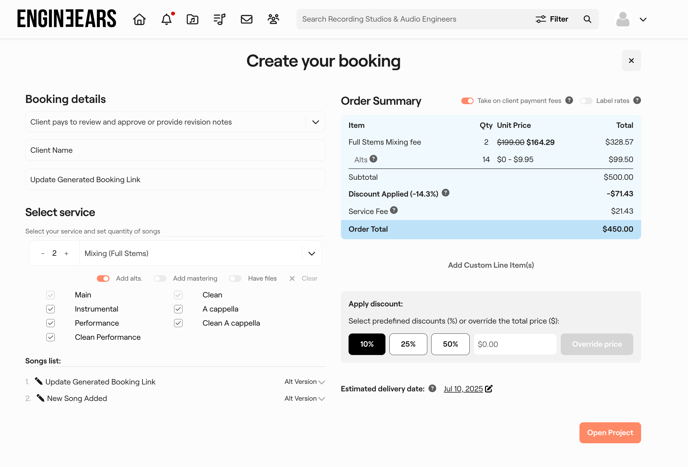The image size is (688, 467).
Task: Click the Open Project button
Action: coord(609,432)
